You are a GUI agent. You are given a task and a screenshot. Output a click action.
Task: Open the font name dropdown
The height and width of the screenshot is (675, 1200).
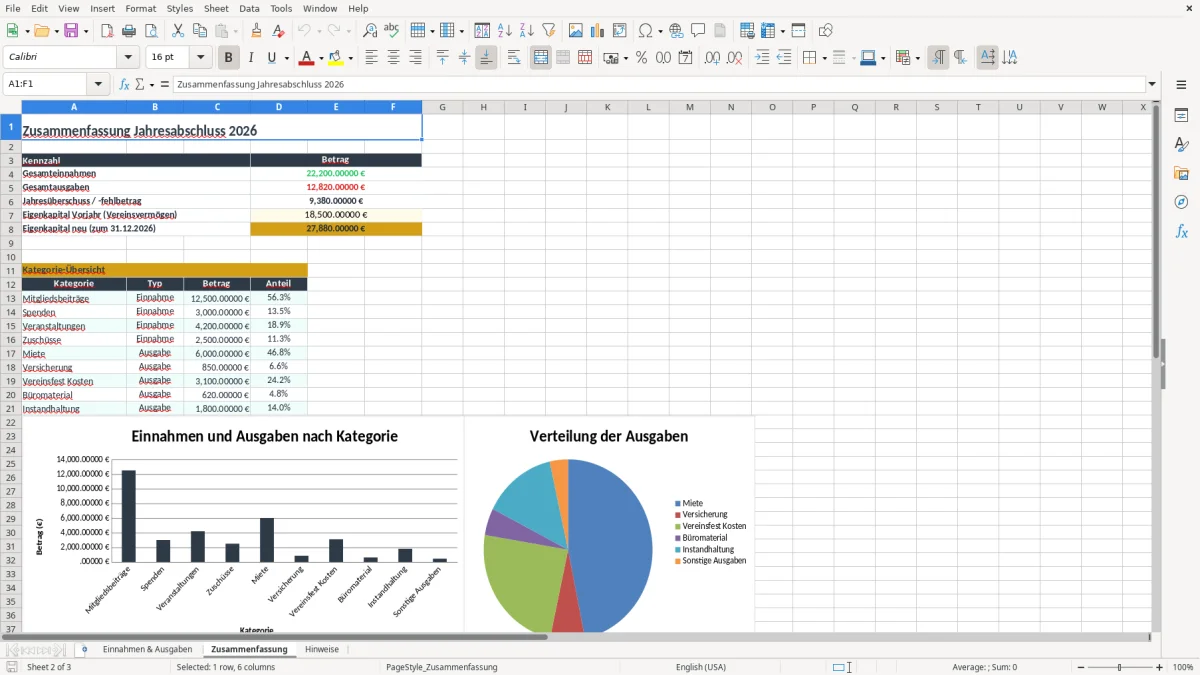coord(130,58)
